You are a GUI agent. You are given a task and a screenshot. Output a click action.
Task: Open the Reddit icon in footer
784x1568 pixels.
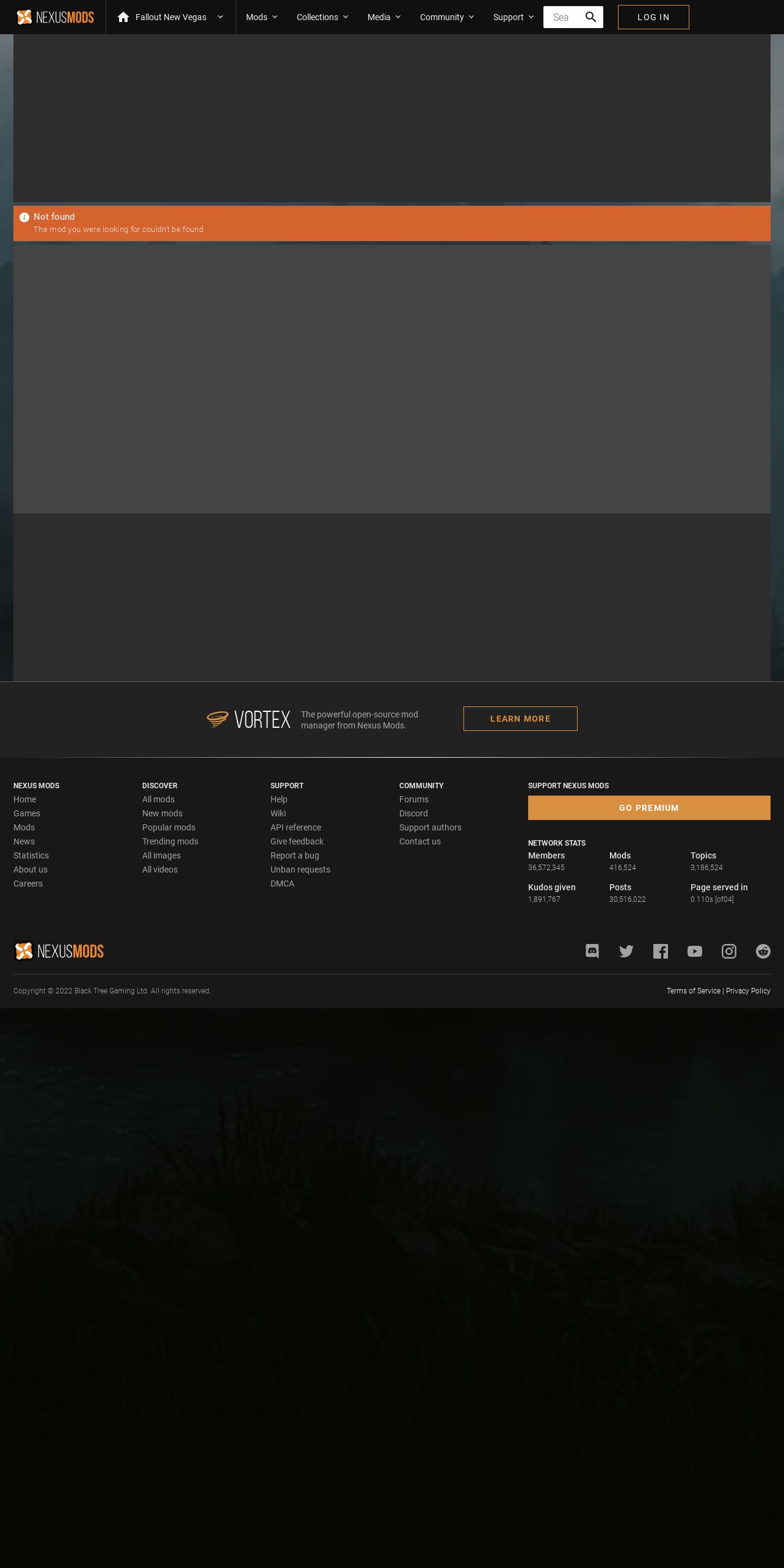[x=763, y=951]
